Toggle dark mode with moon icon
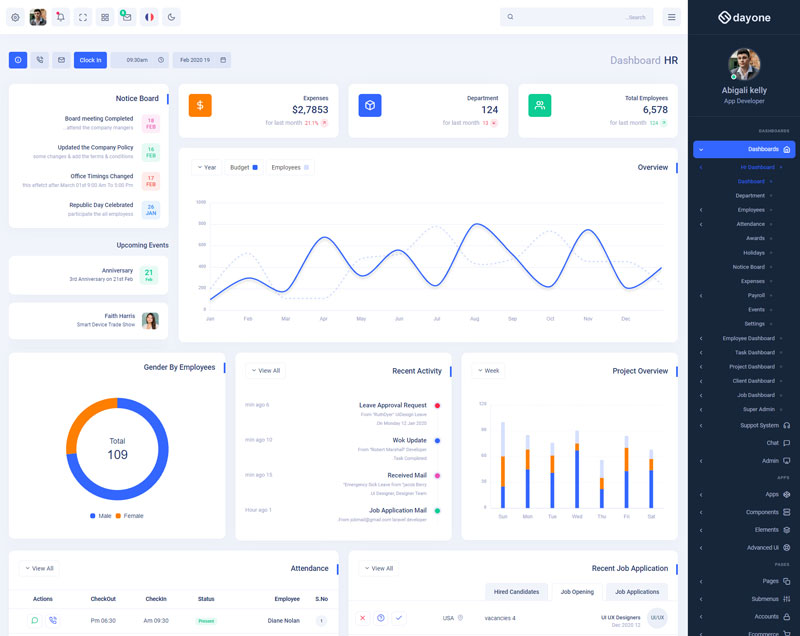Screen dimensions: 800x636 click(172, 17)
